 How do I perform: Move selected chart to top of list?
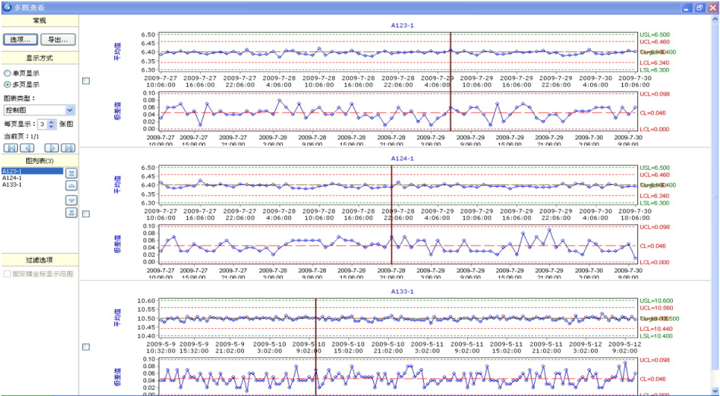pyautogui.click(x=71, y=173)
